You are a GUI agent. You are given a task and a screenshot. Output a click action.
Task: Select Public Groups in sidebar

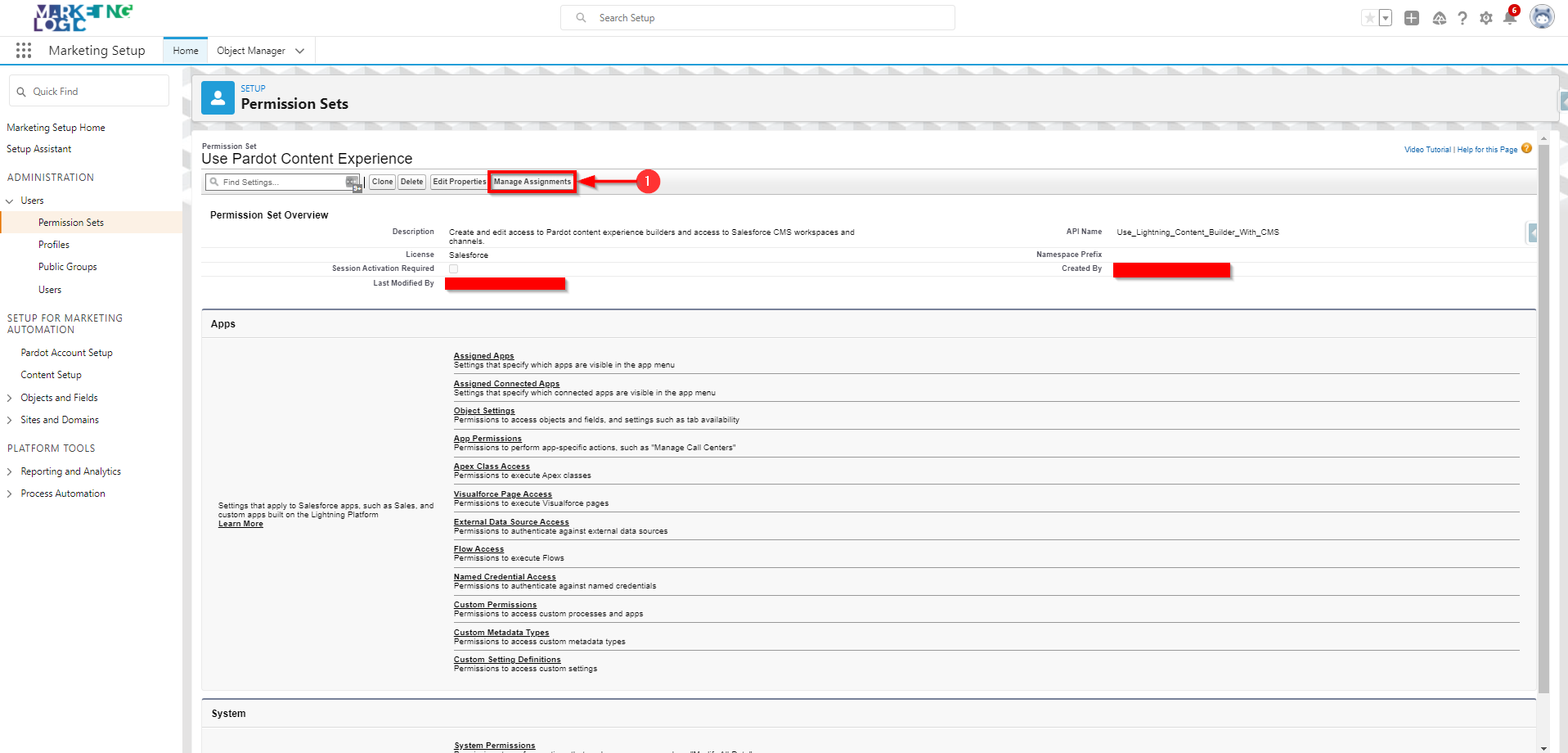point(68,267)
